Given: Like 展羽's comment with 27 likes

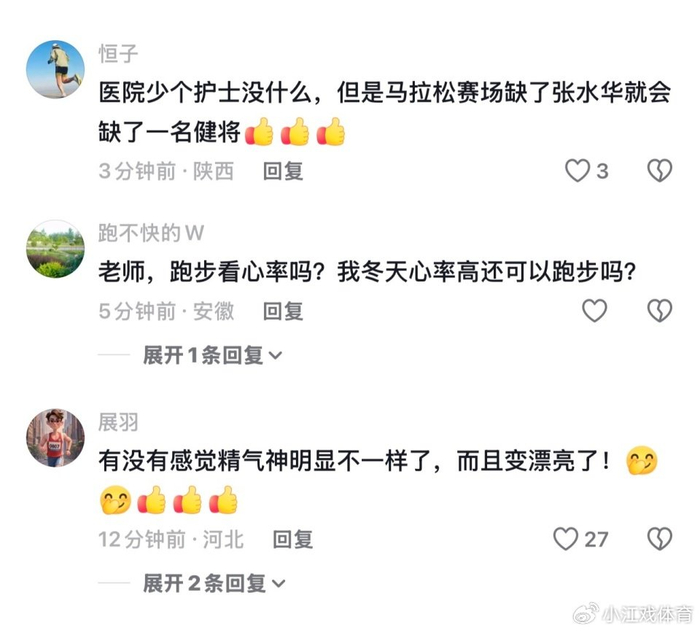Looking at the screenshot, I should click(566, 539).
